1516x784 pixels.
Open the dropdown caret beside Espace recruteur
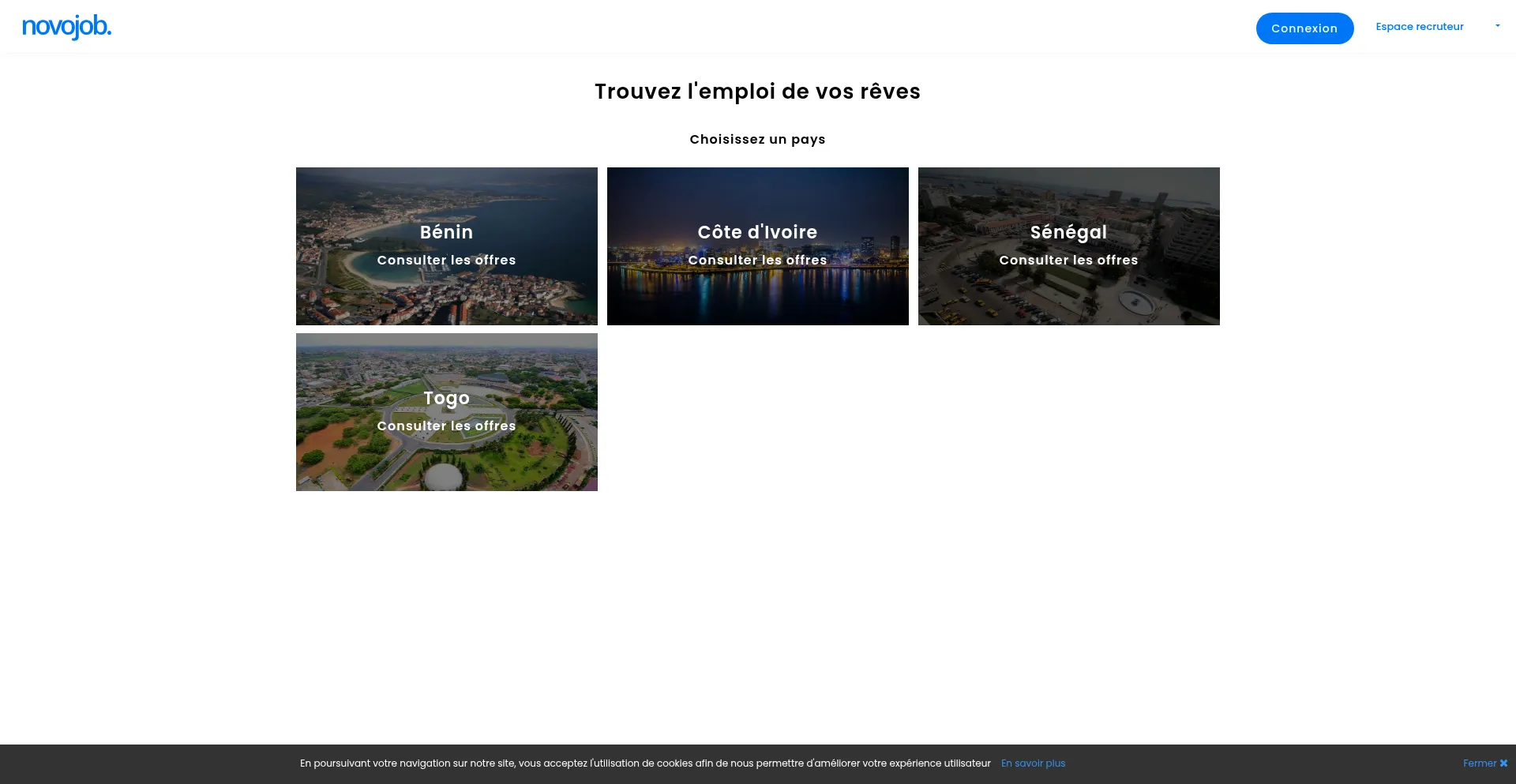click(x=1497, y=26)
